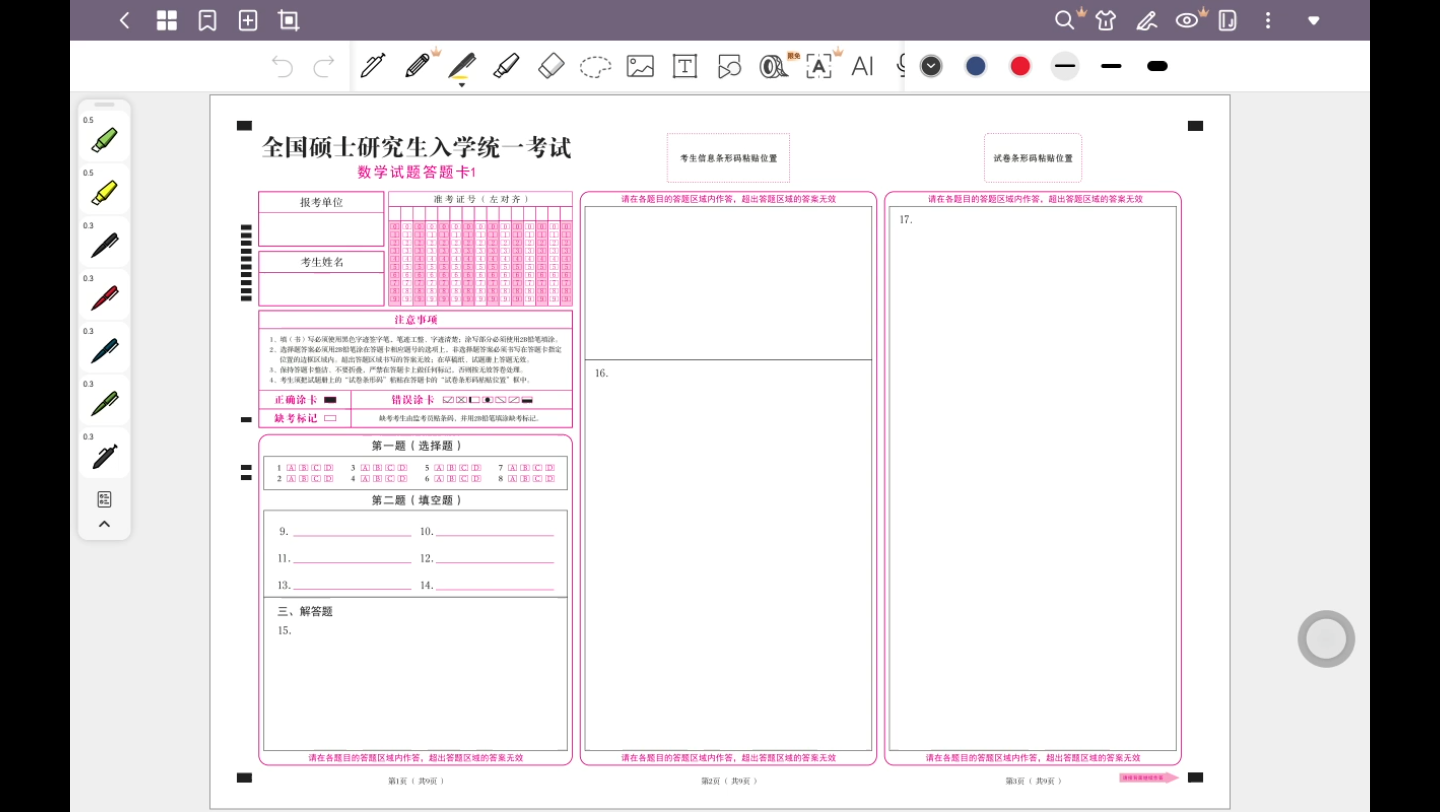Open the pen preset manager list
Viewport: 1440px width, 812px height.
104,499
